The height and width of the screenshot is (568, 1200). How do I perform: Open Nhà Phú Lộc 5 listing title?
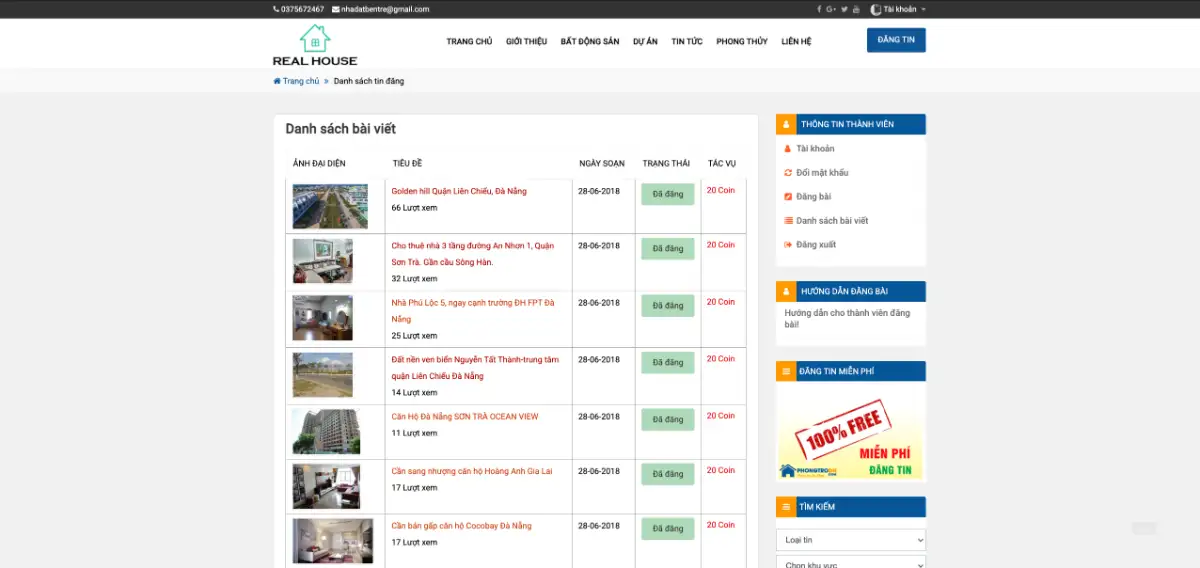472,310
